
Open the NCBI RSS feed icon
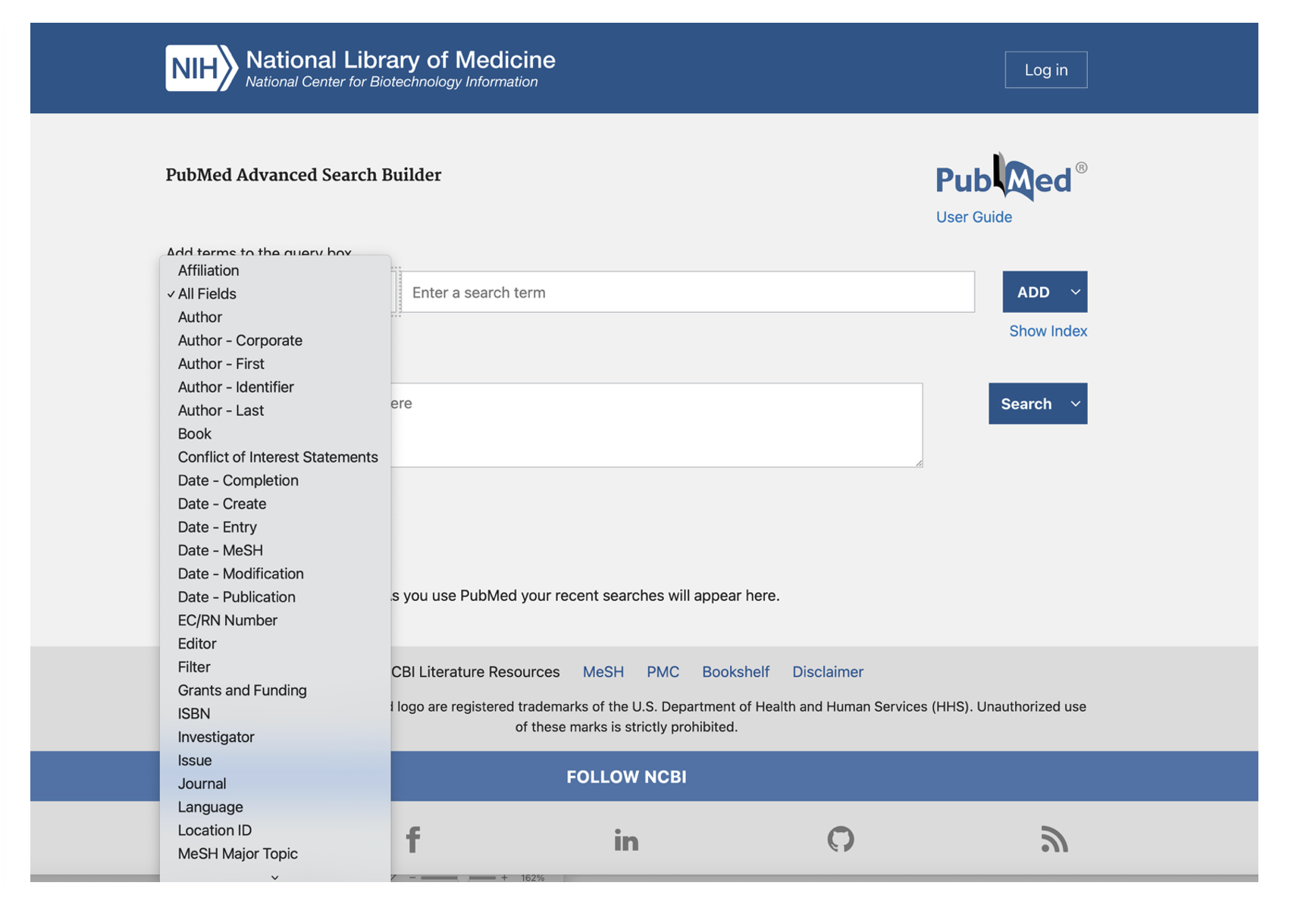pyautogui.click(x=1054, y=840)
